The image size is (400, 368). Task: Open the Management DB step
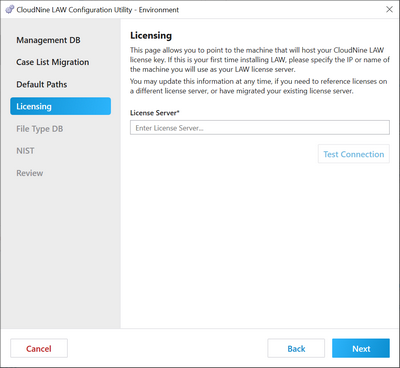pos(48,40)
